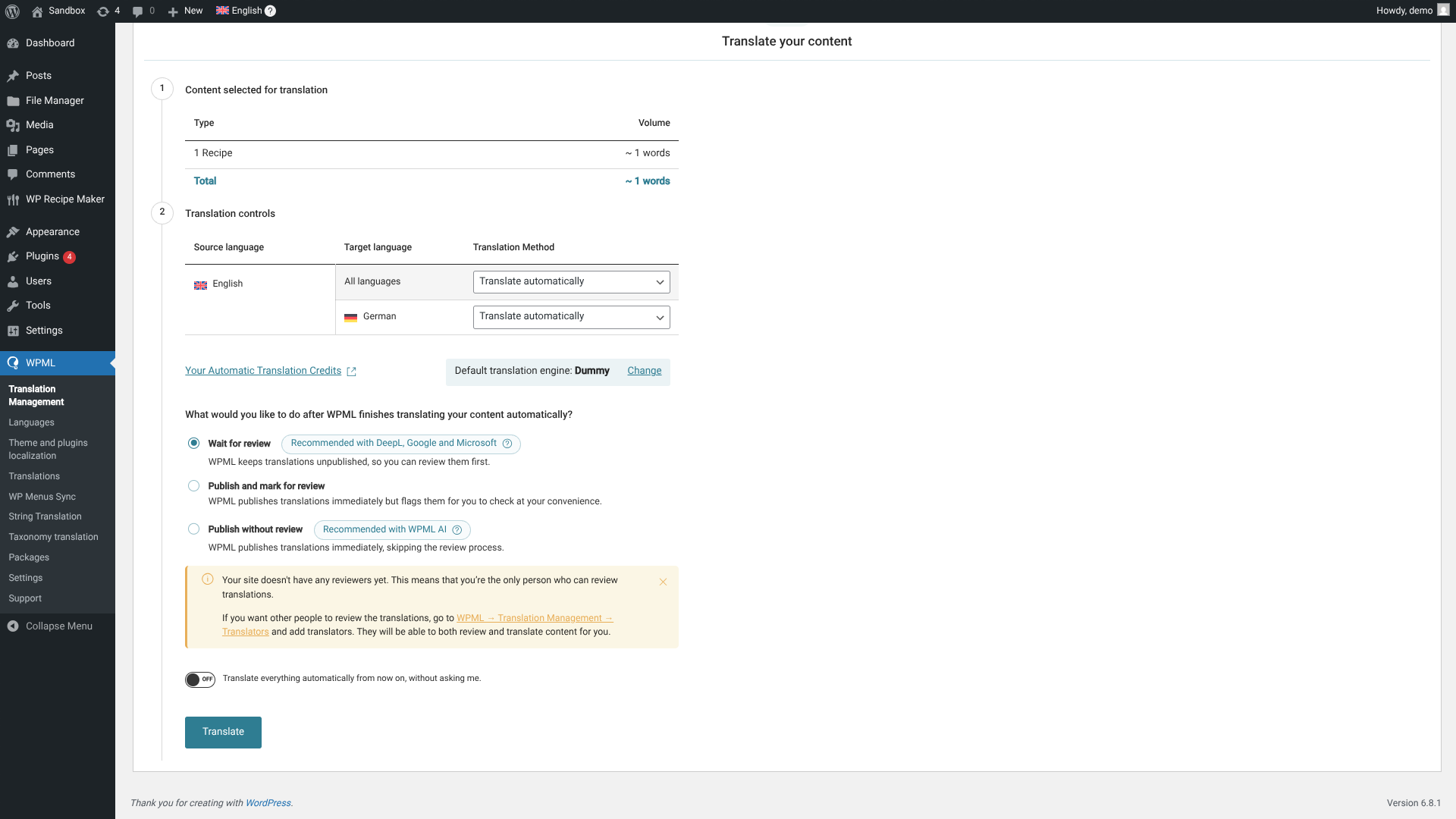Click the Pages icon in sidebar
This screenshot has height=819, width=1456.
point(13,150)
